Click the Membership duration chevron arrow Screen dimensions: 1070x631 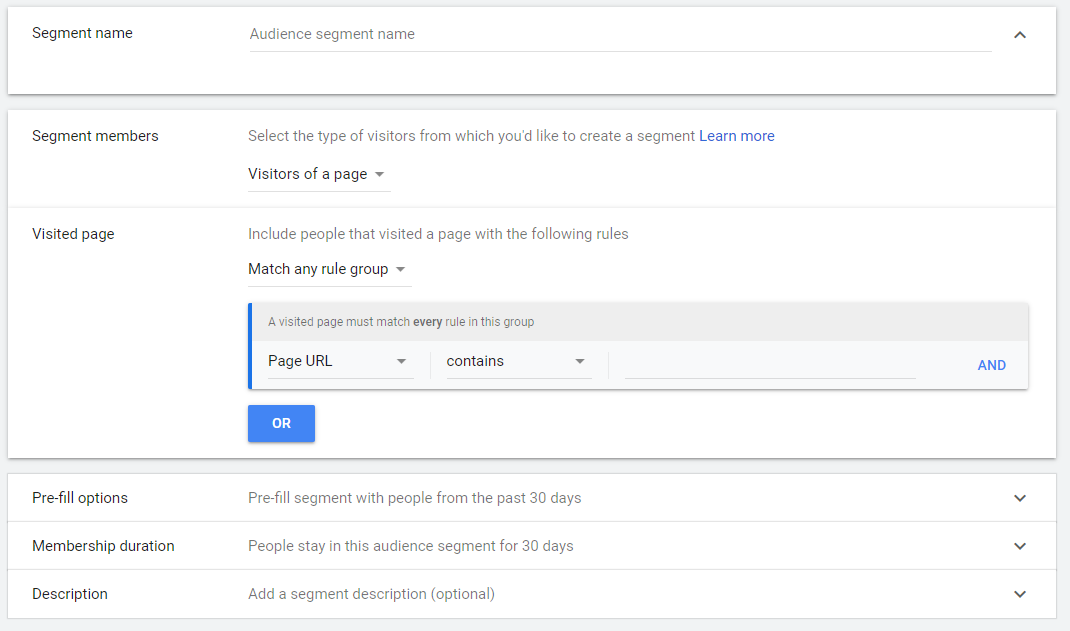pyautogui.click(x=1019, y=546)
